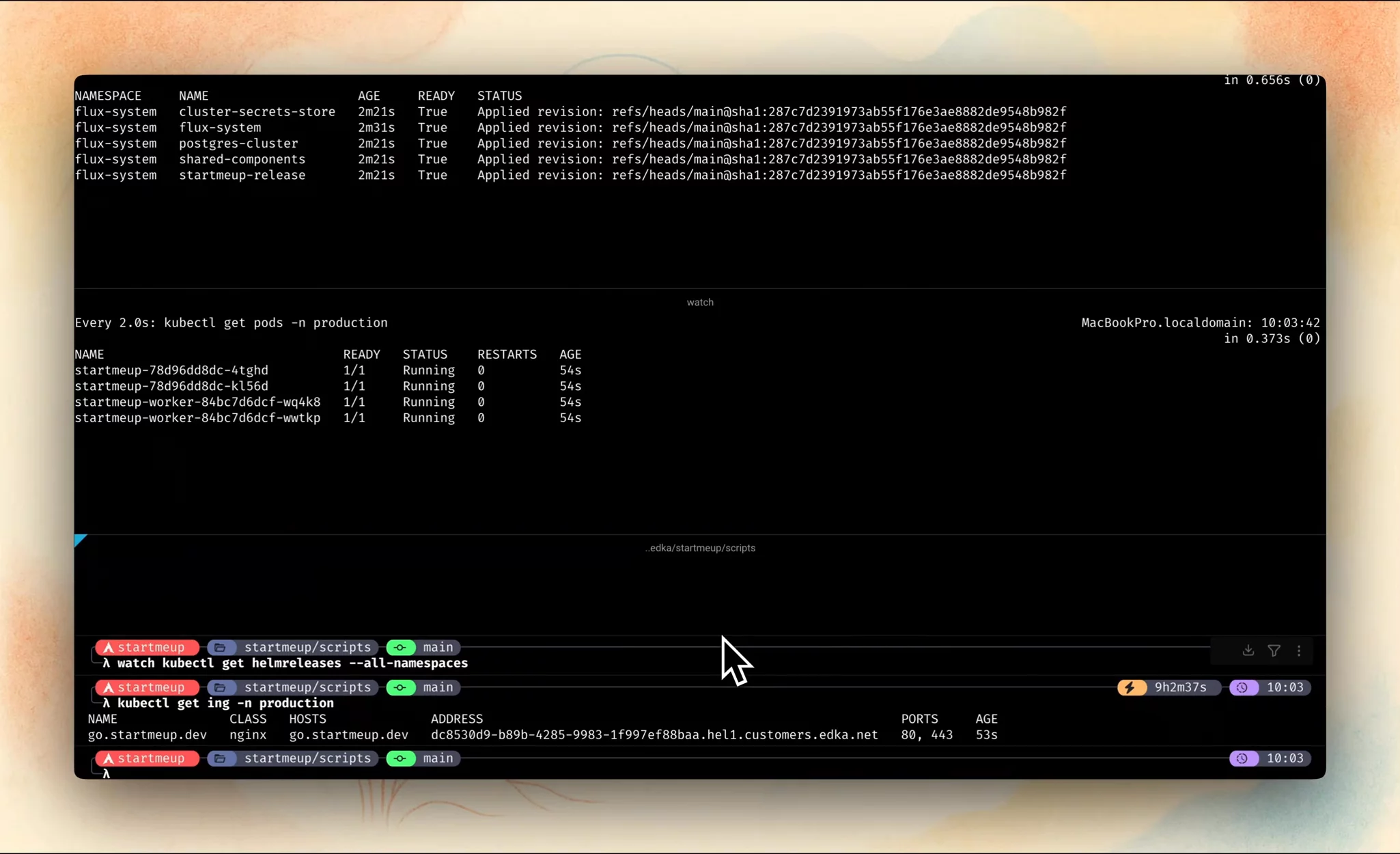The image size is (1400, 854).
Task: Select the 'watch' pane title
Action: tap(700, 302)
